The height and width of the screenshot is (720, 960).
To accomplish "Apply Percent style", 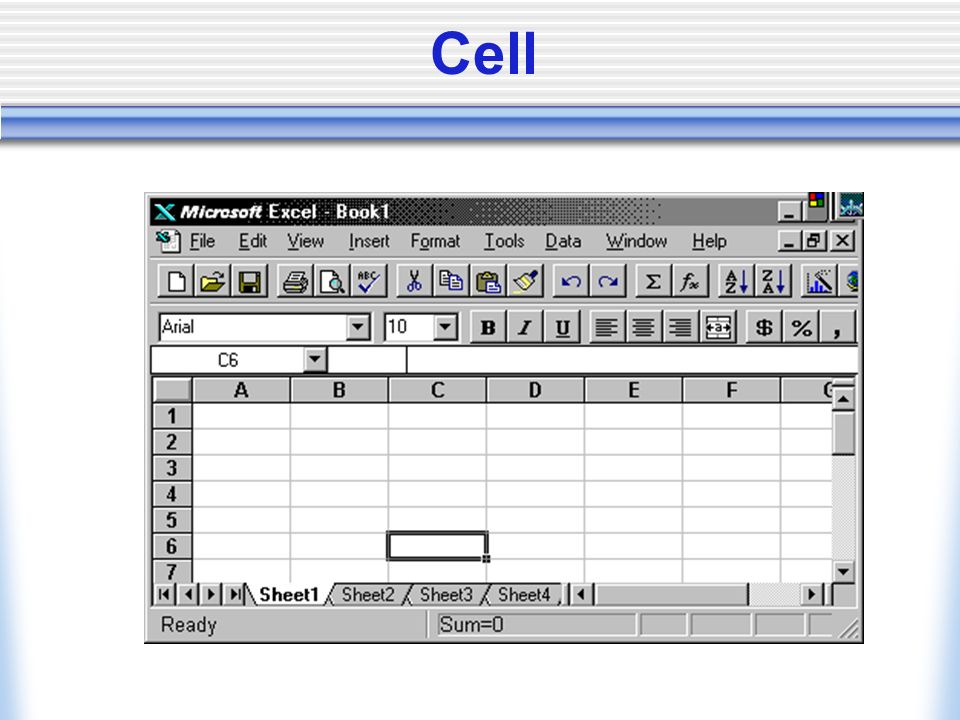I will click(x=801, y=328).
